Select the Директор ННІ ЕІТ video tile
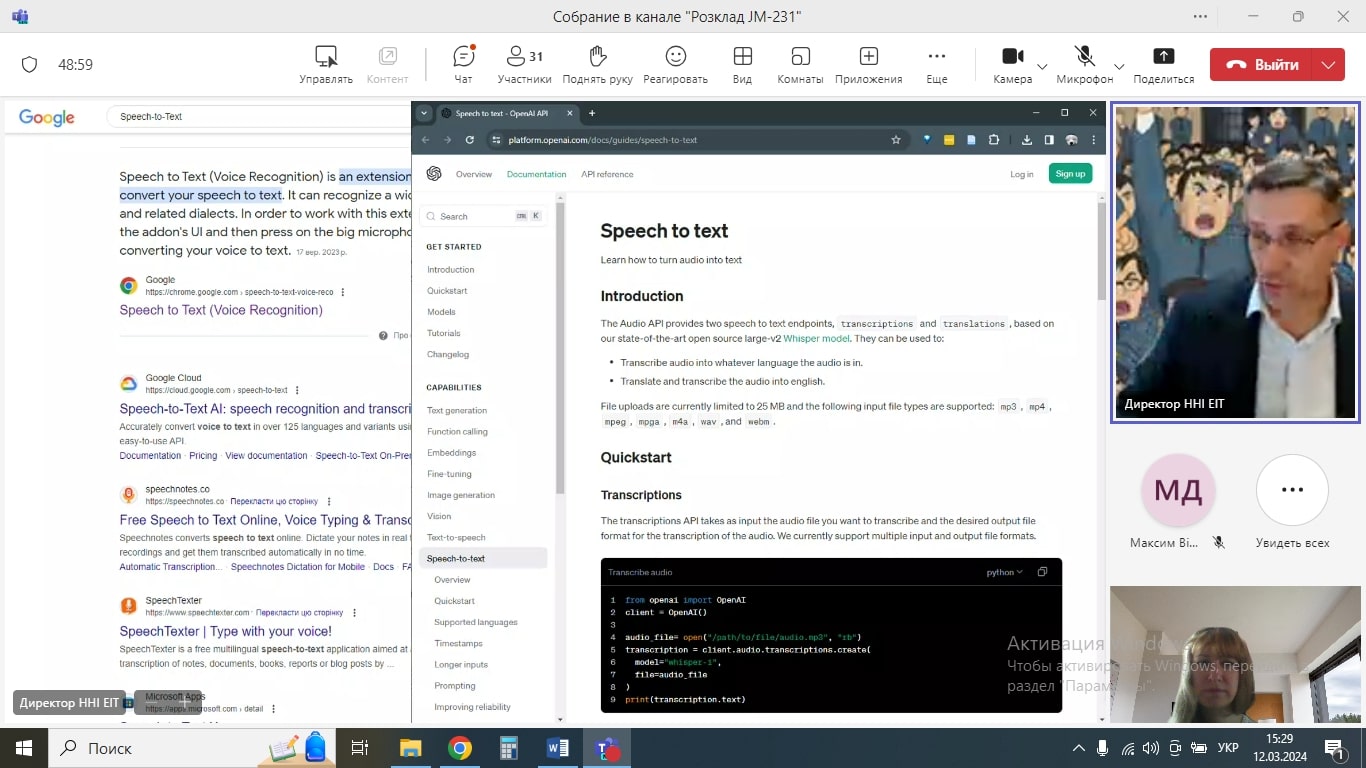Screen dimensions: 1366x768 point(1235,262)
